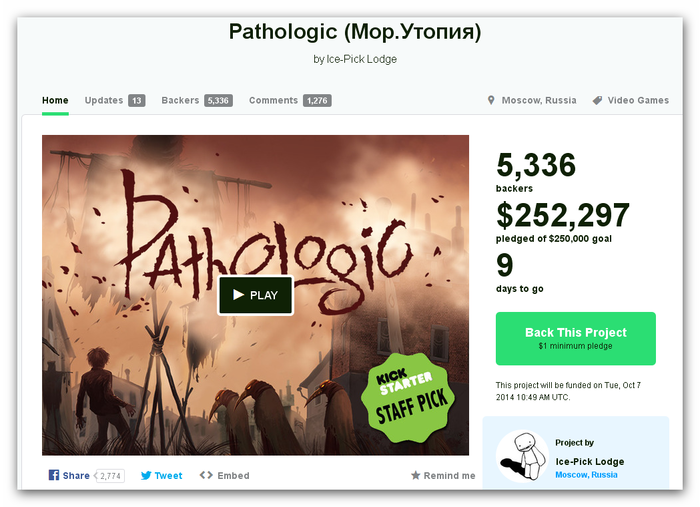Click the Moscow, Russia link under the creator name
Viewport: 700px width, 507px height.
pyautogui.click(x=586, y=475)
